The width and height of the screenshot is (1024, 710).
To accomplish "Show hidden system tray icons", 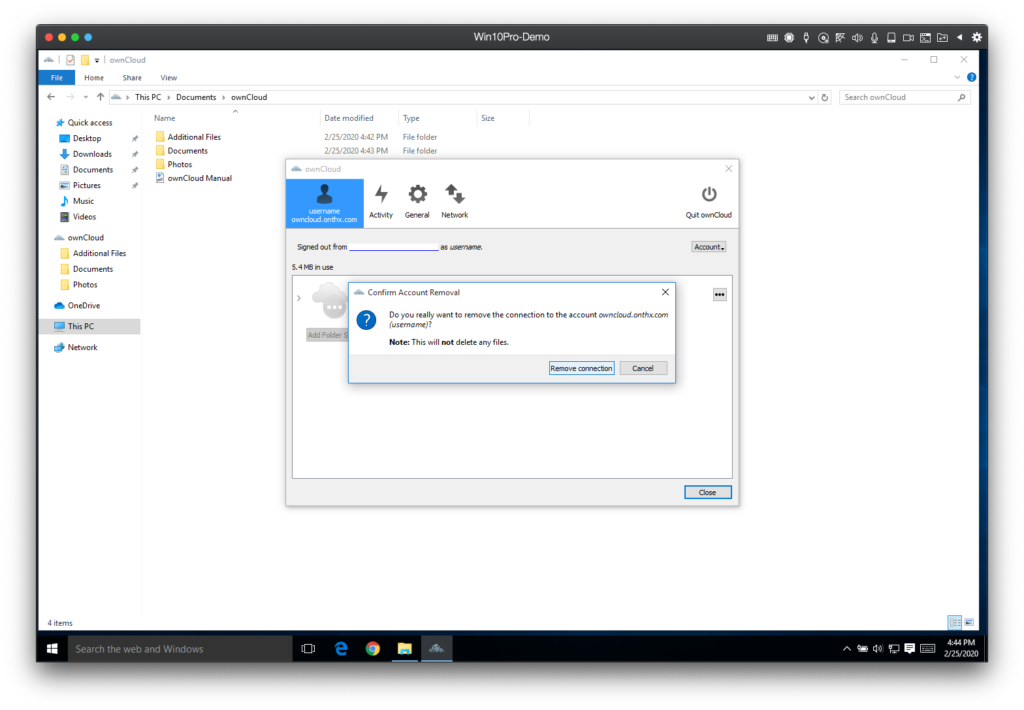I will point(846,649).
